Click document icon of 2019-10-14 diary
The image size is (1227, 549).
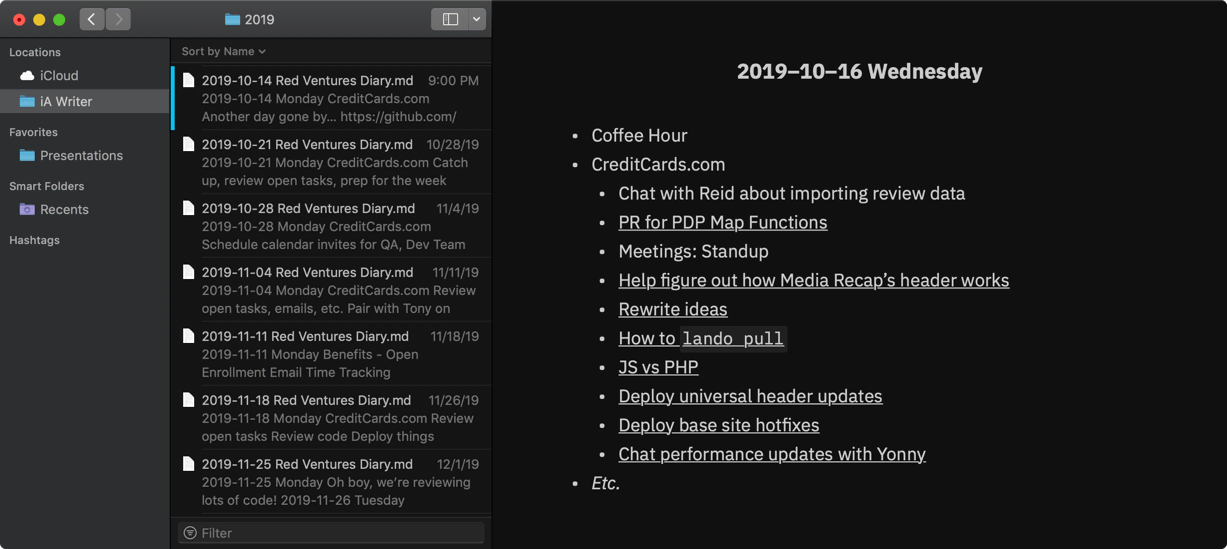[188, 80]
